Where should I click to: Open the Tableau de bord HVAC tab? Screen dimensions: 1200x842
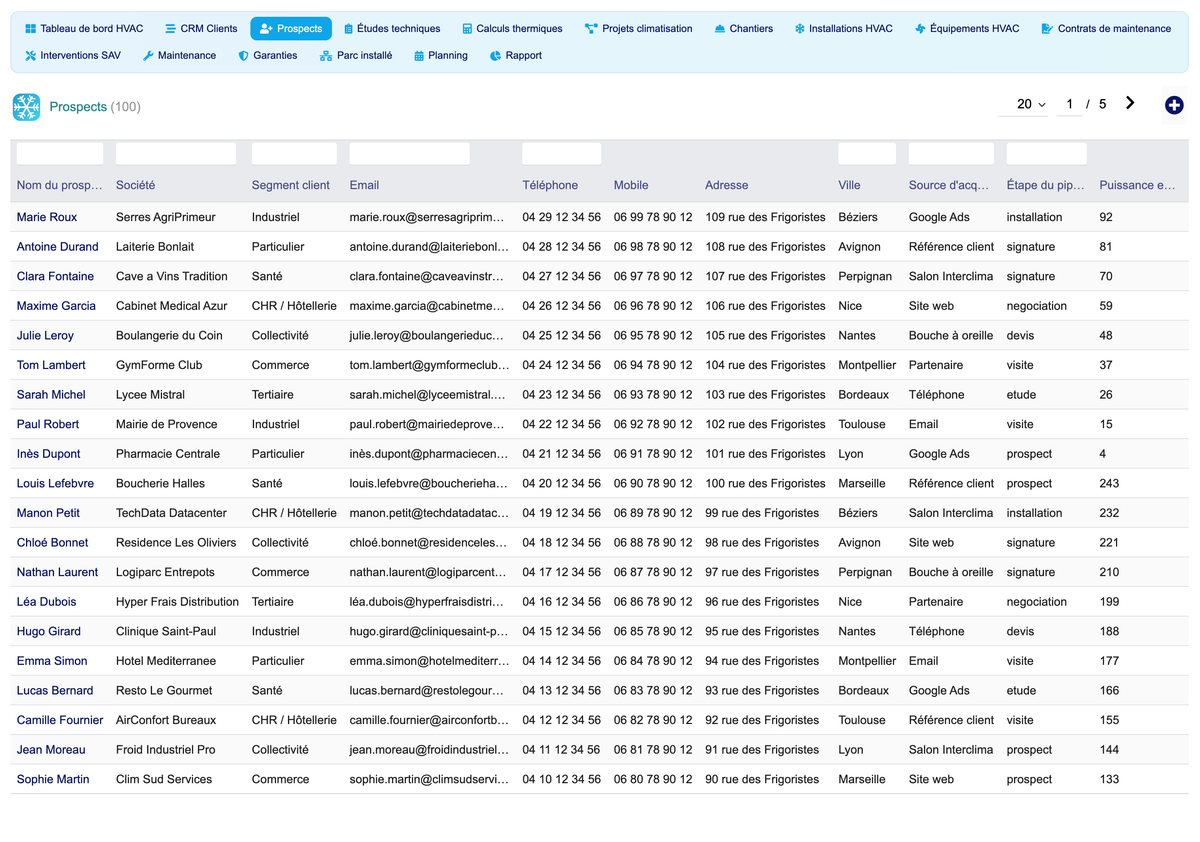(84, 29)
